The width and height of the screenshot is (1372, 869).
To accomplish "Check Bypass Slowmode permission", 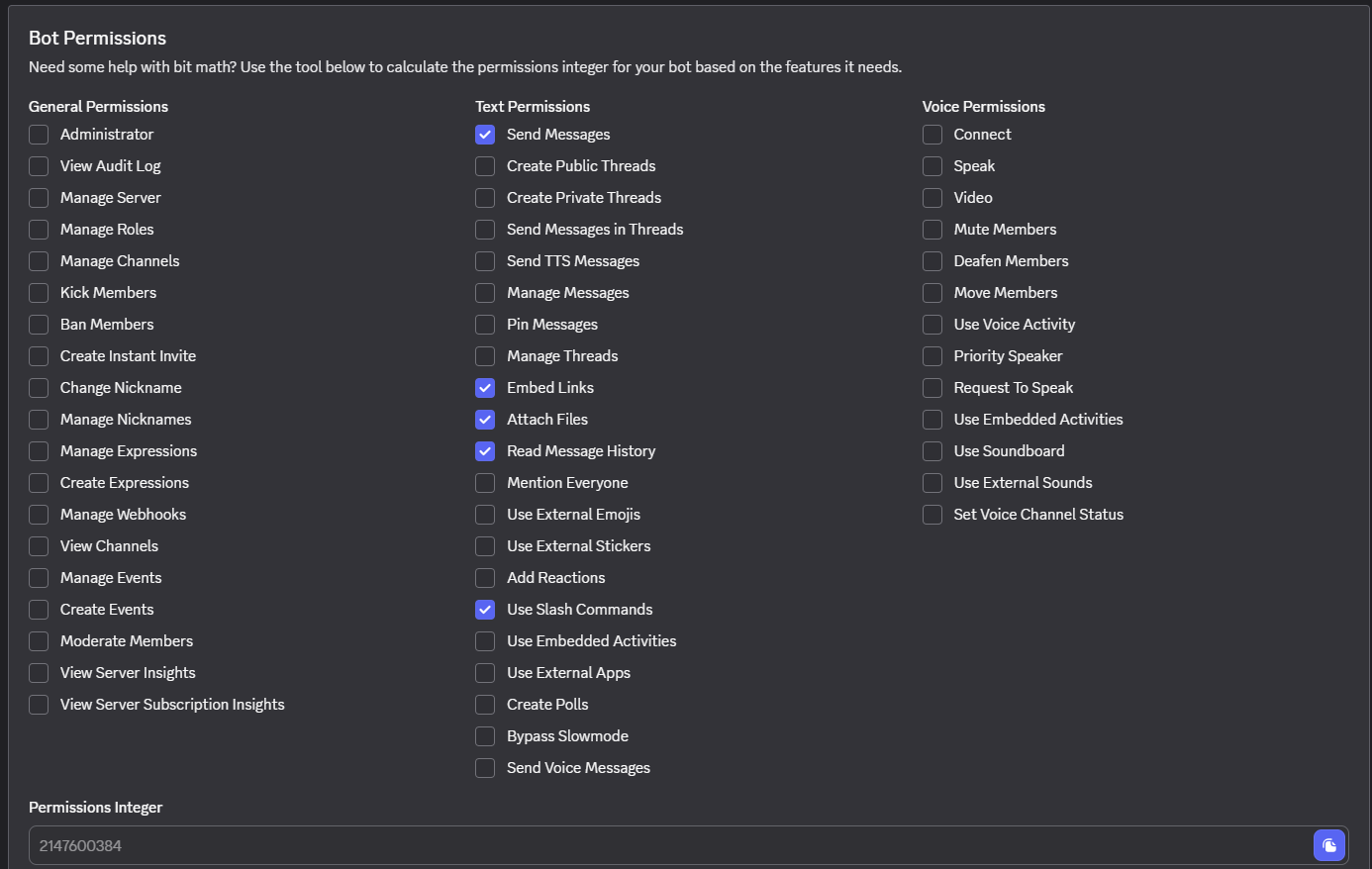I will point(485,736).
